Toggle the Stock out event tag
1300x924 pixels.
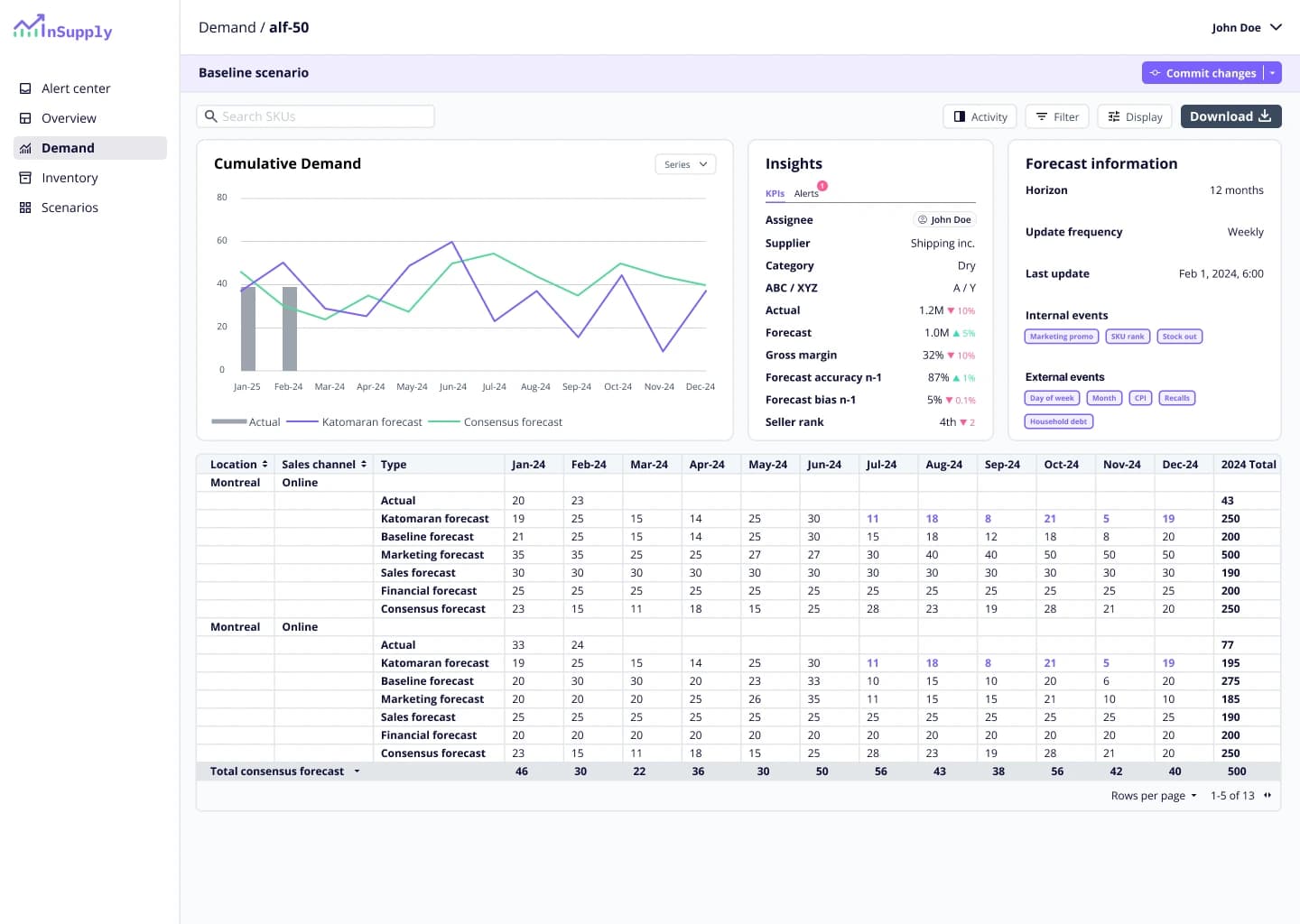1179,337
